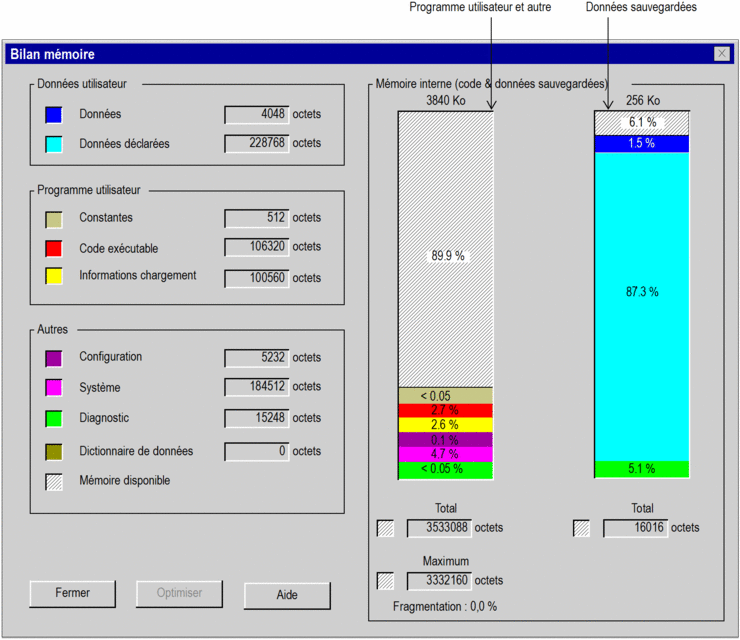Click the Diagnostic value field 15248
Image resolution: width=740 pixels, height=640 pixels.
[x=257, y=418]
